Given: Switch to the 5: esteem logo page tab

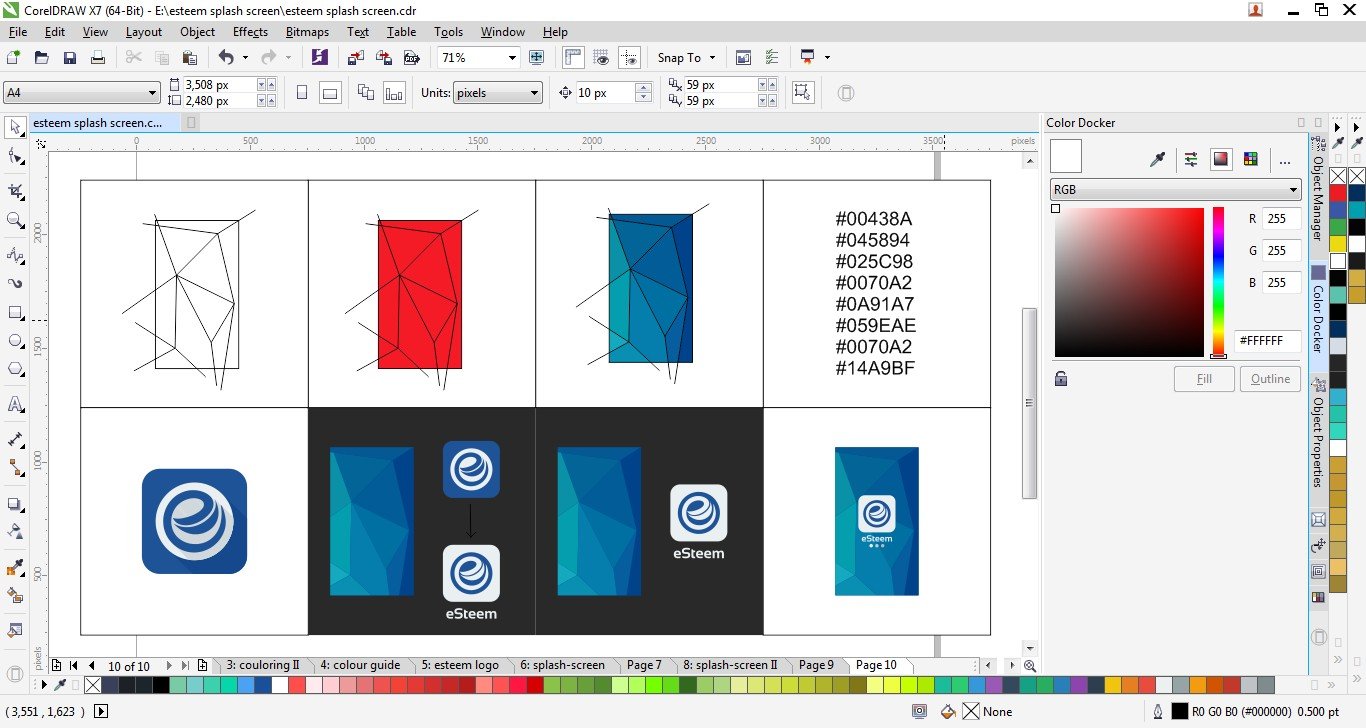Looking at the screenshot, I should click(460, 665).
